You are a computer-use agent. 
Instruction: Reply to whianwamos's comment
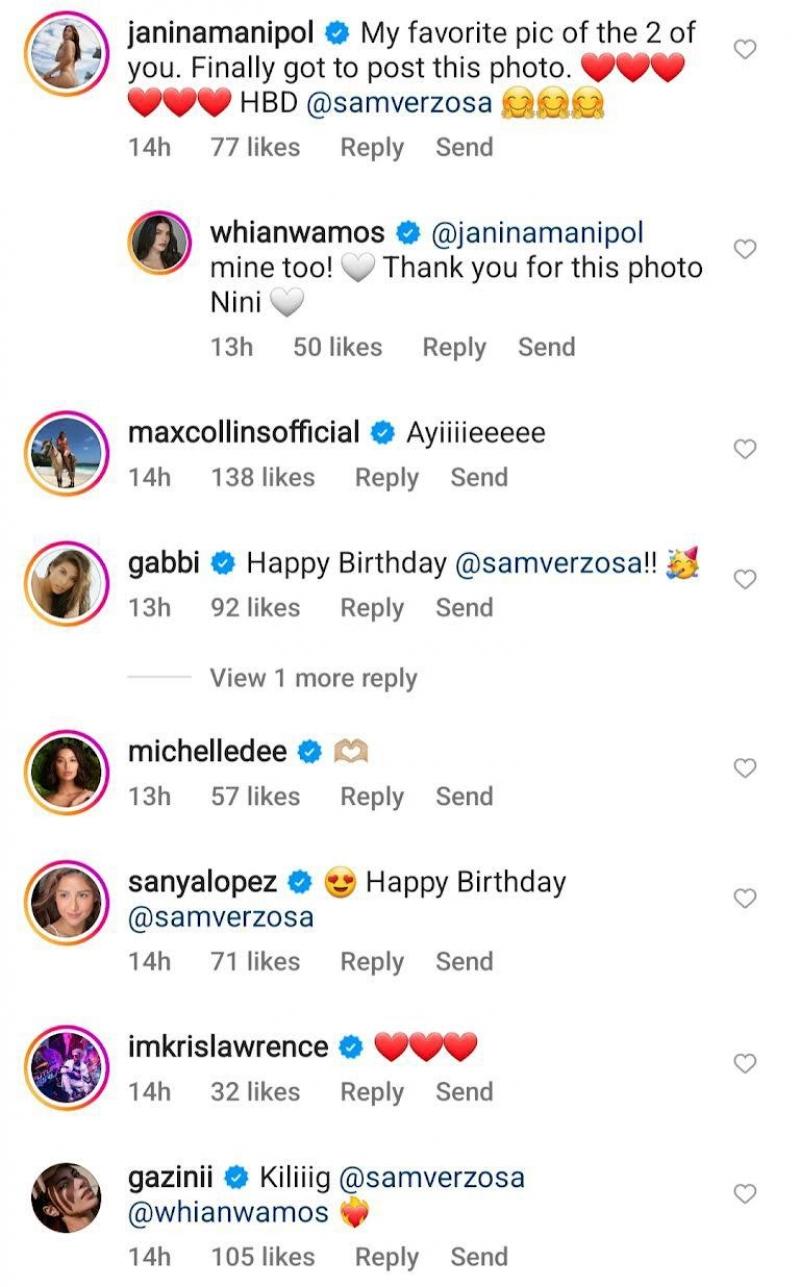[454, 347]
